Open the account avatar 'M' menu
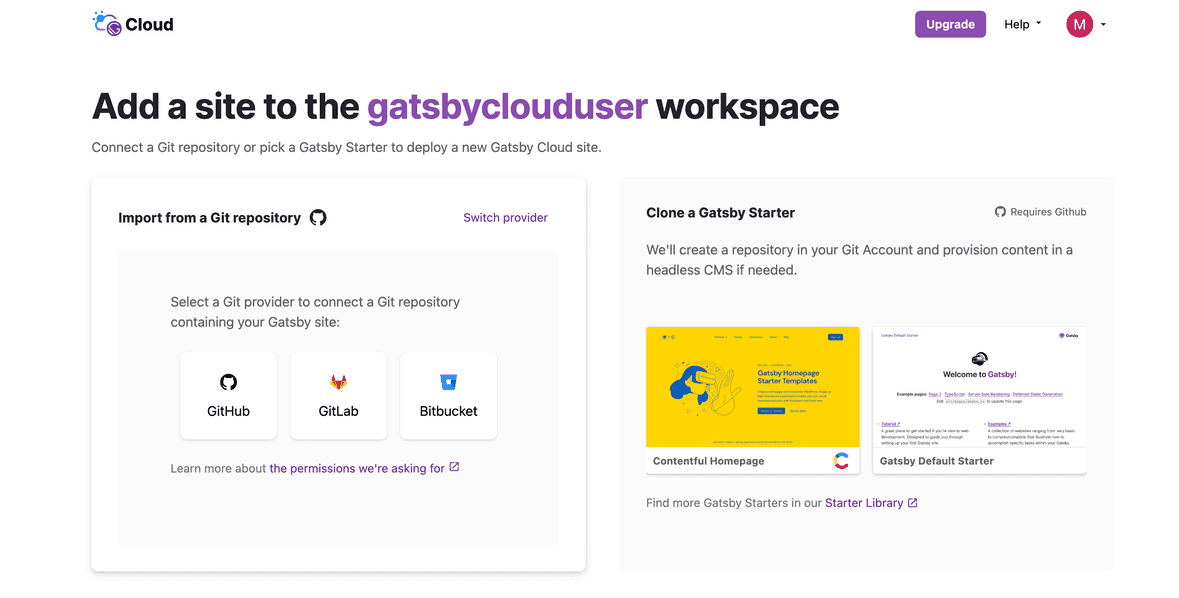This screenshot has width=1179, height=598. pyautogui.click(x=1080, y=23)
